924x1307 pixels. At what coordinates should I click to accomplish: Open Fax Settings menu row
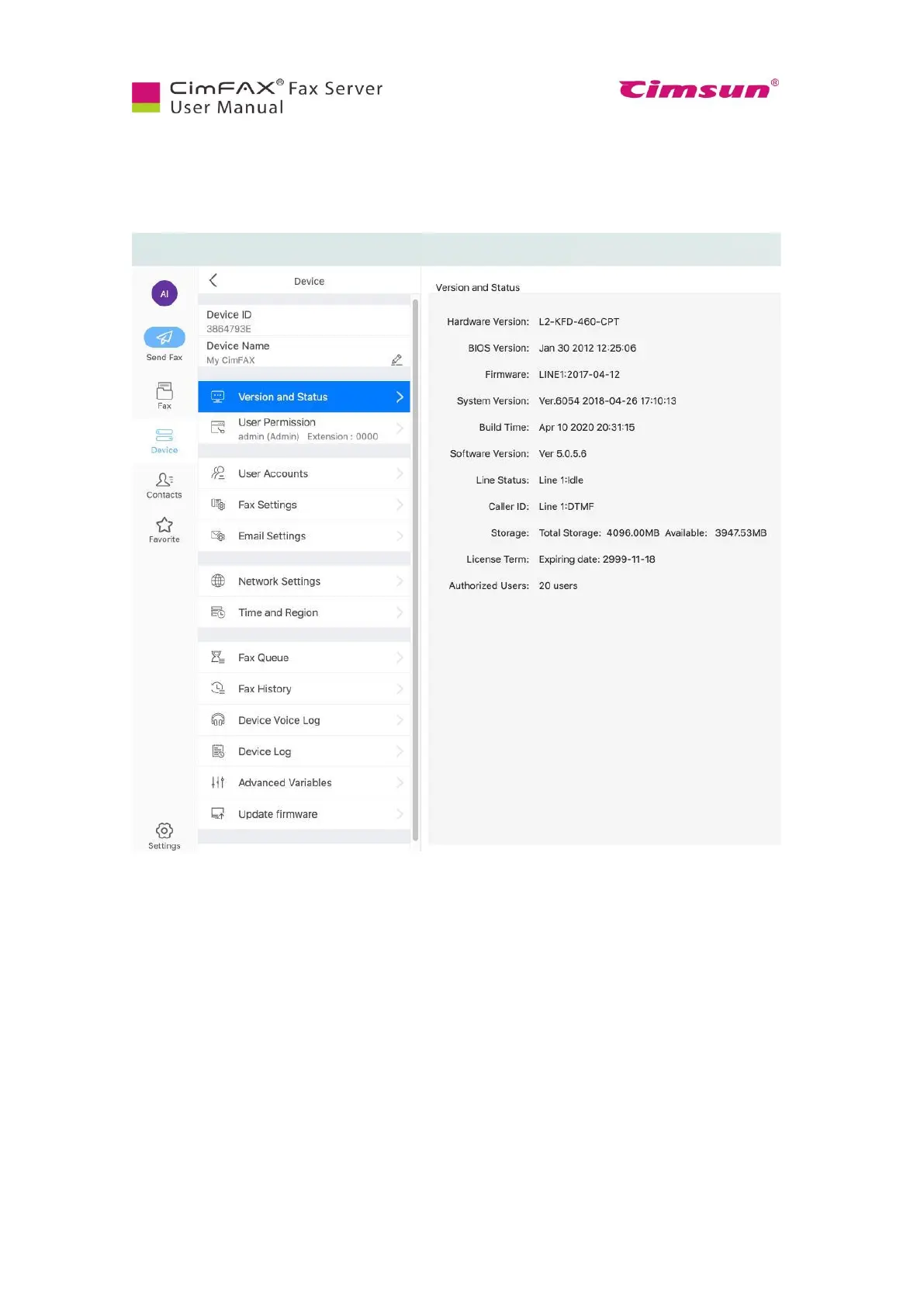tap(304, 504)
